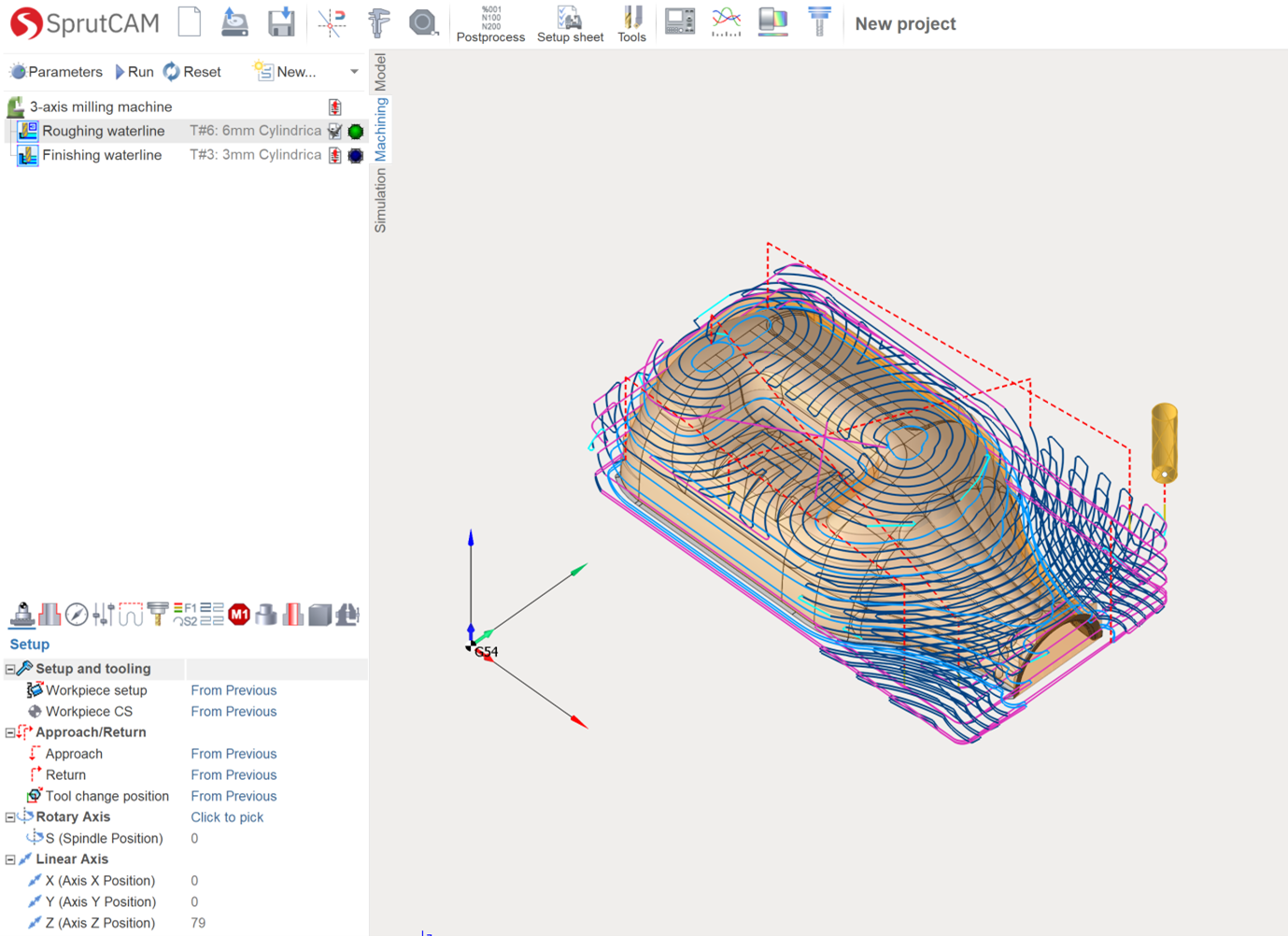Toggle the green status circle of Roughing waterline

coord(355,131)
